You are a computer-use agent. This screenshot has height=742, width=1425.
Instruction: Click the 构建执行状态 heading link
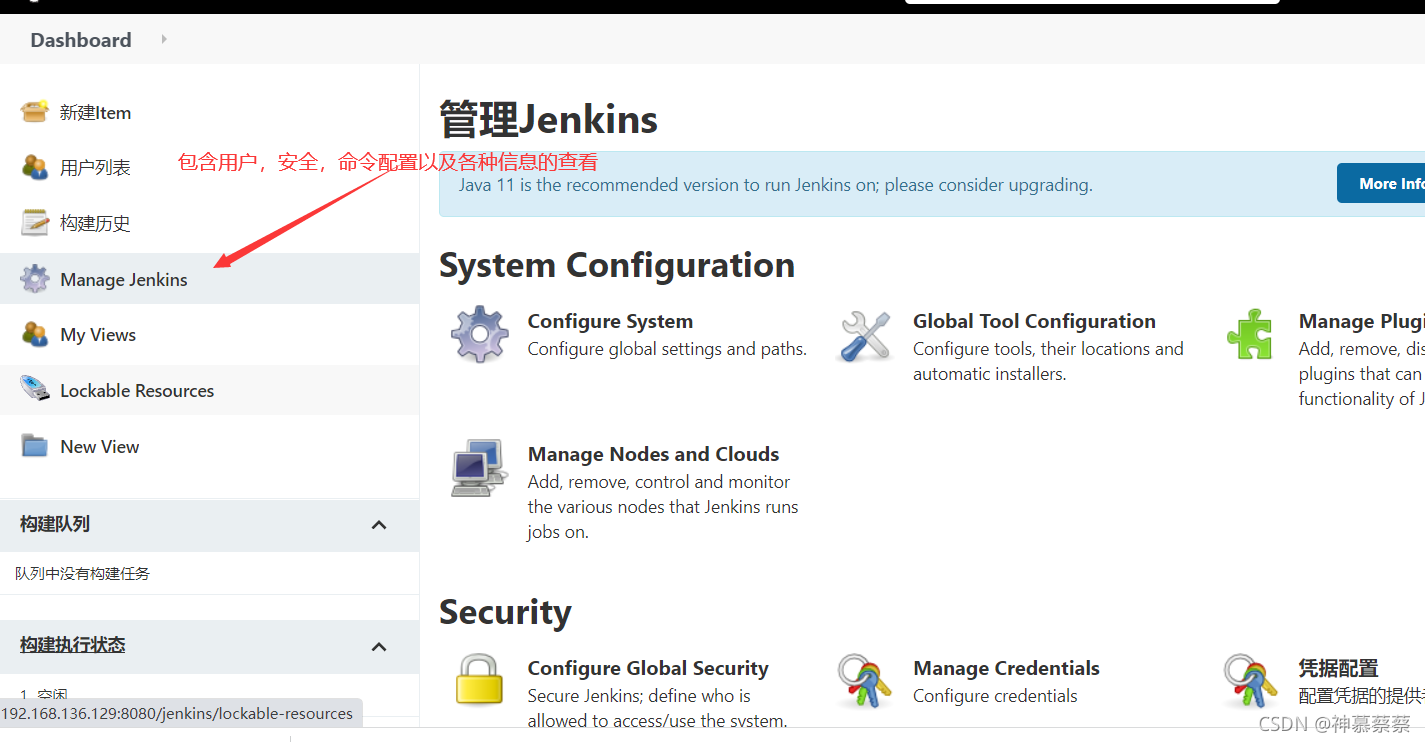point(73,645)
